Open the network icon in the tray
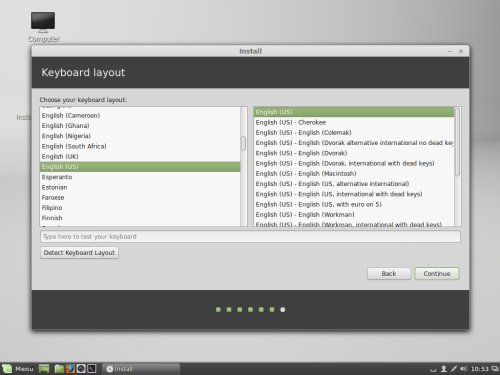Viewport: 500px width, 375px height. (x=453, y=369)
